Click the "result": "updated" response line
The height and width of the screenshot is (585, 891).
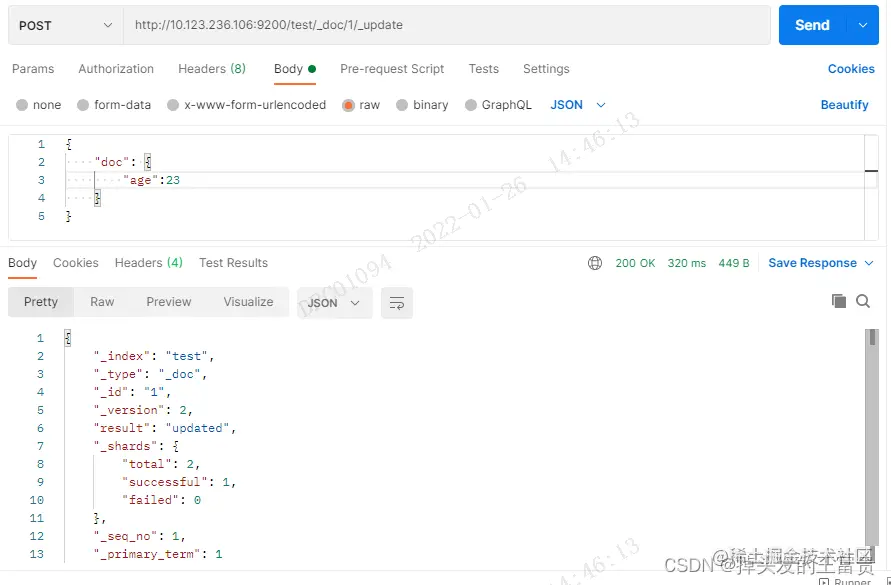(x=165, y=428)
